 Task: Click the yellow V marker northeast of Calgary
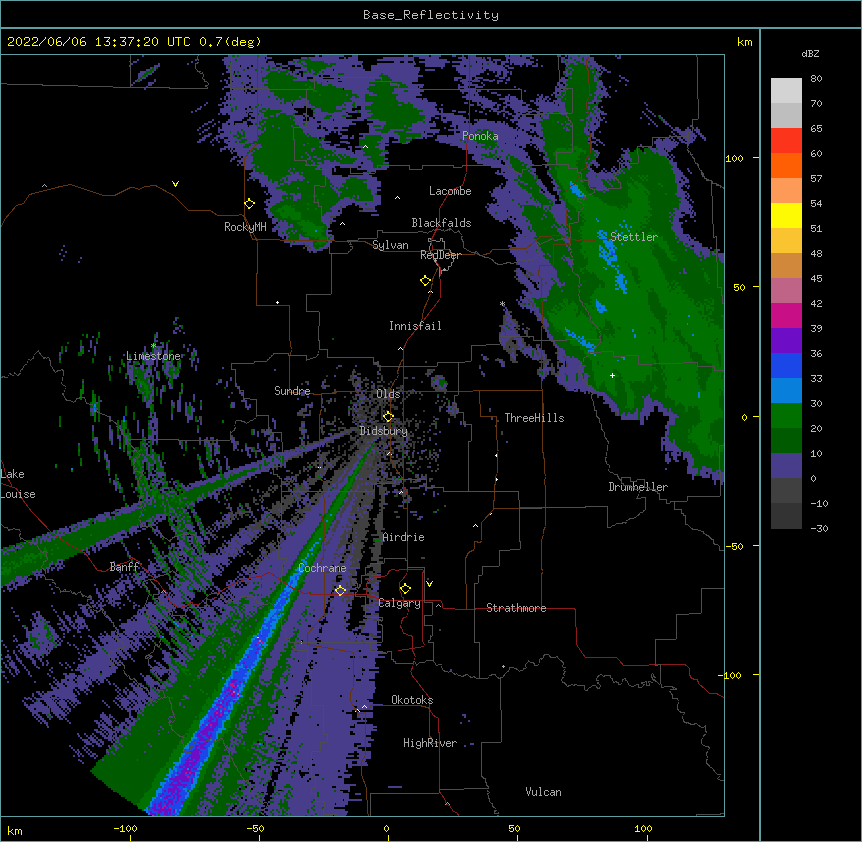pyautogui.click(x=429, y=583)
